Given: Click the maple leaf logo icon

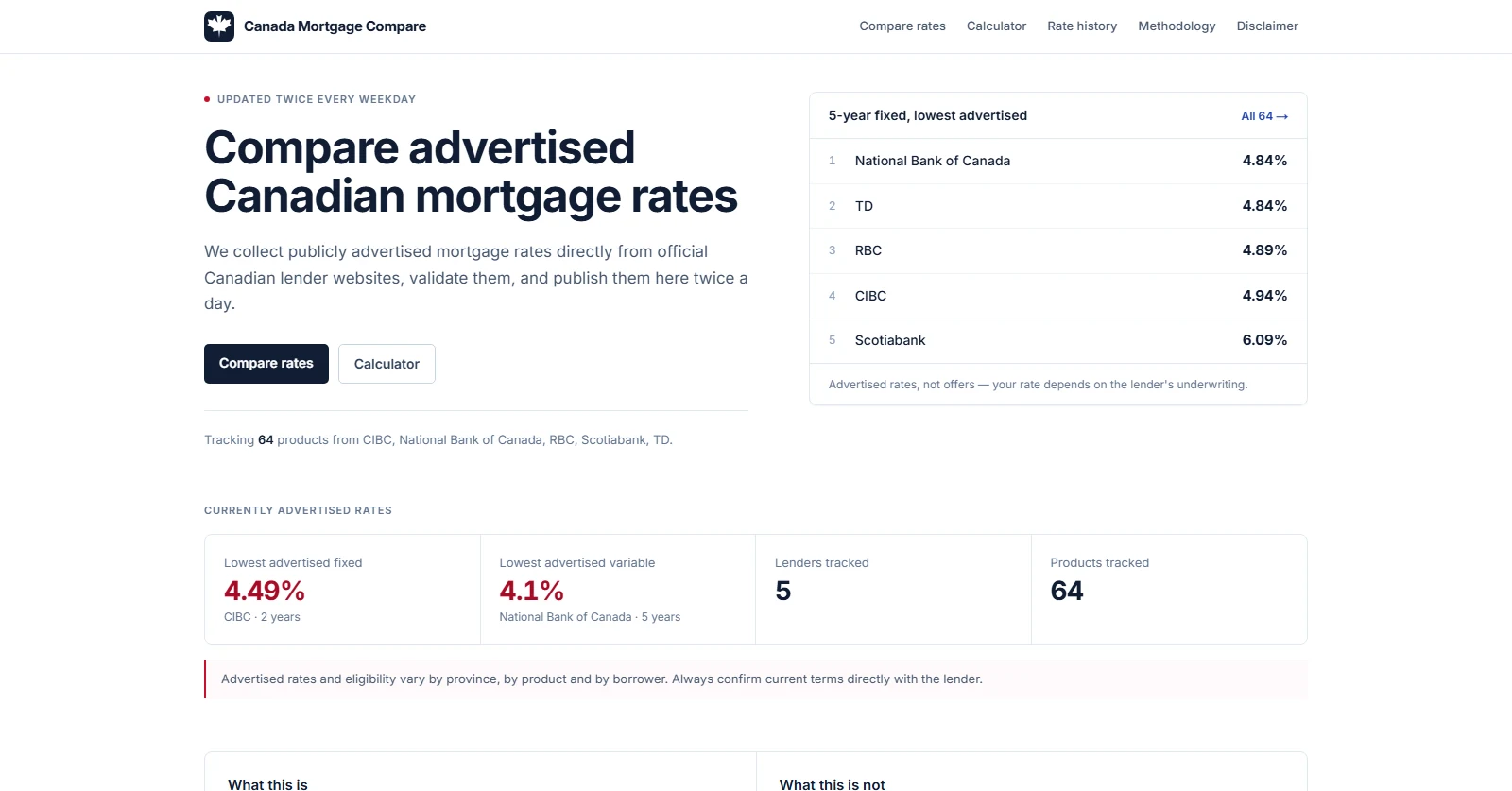Looking at the screenshot, I should click(x=219, y=26).
